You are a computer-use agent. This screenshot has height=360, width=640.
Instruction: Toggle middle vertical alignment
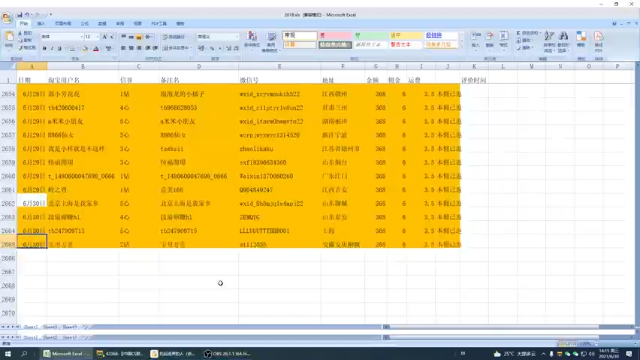[x=131, y=37]
